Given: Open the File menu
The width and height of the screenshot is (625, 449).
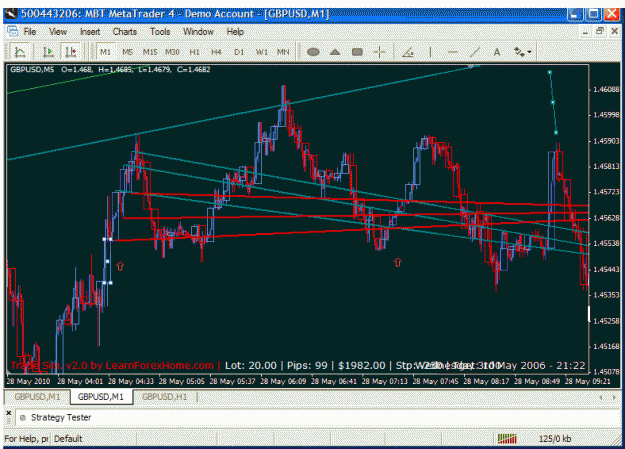Looking at the screenshot, I should [29, 32].
